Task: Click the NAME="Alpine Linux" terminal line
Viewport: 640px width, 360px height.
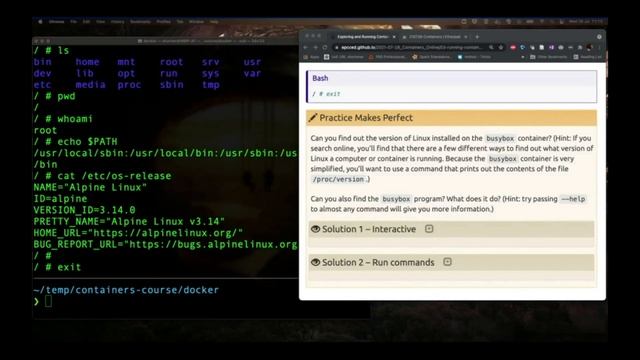Action: pos(90,187)
